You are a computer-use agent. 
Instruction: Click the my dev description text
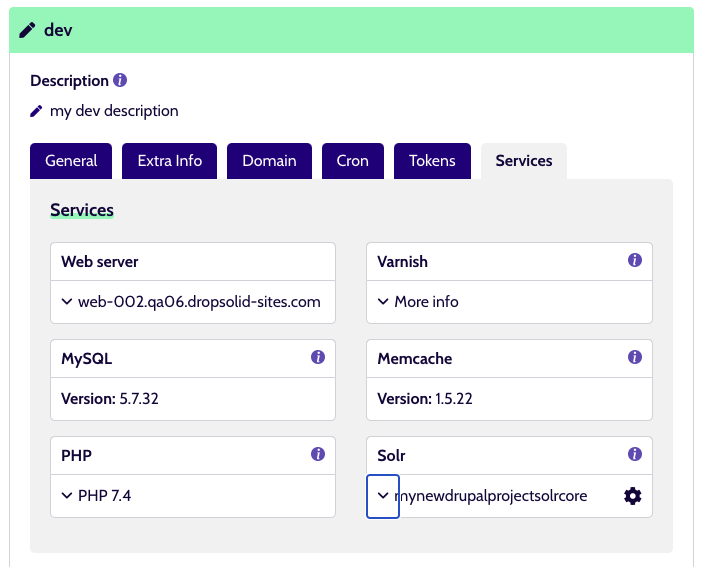click(114, 111)
